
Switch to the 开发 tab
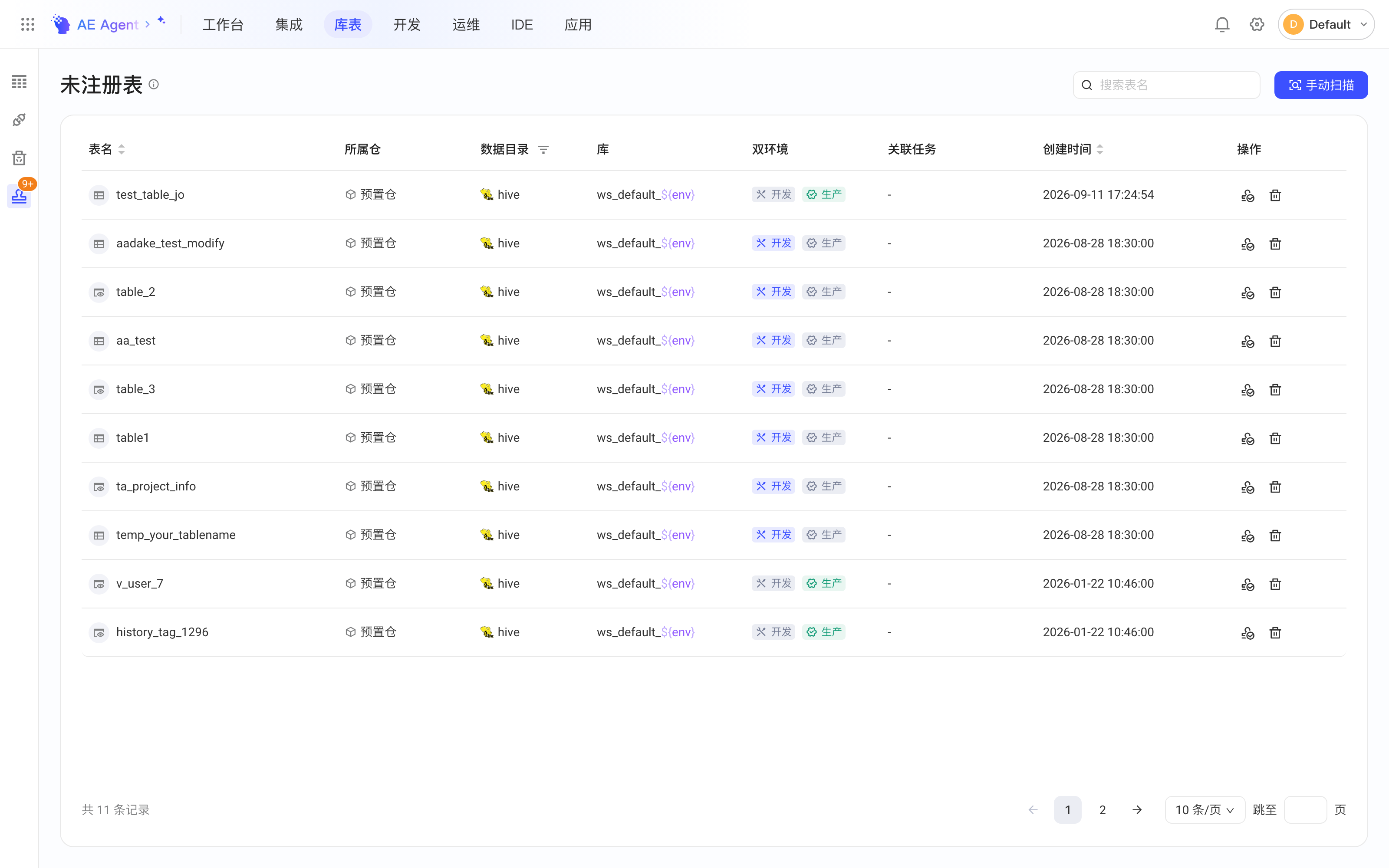(407, 24)
